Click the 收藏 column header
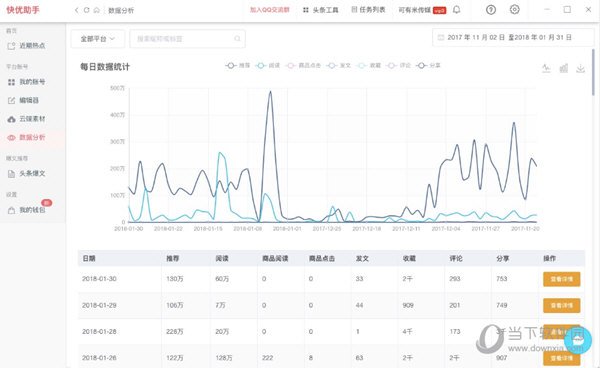This screenshot has width=600, height=368. (x=409, y=259)
